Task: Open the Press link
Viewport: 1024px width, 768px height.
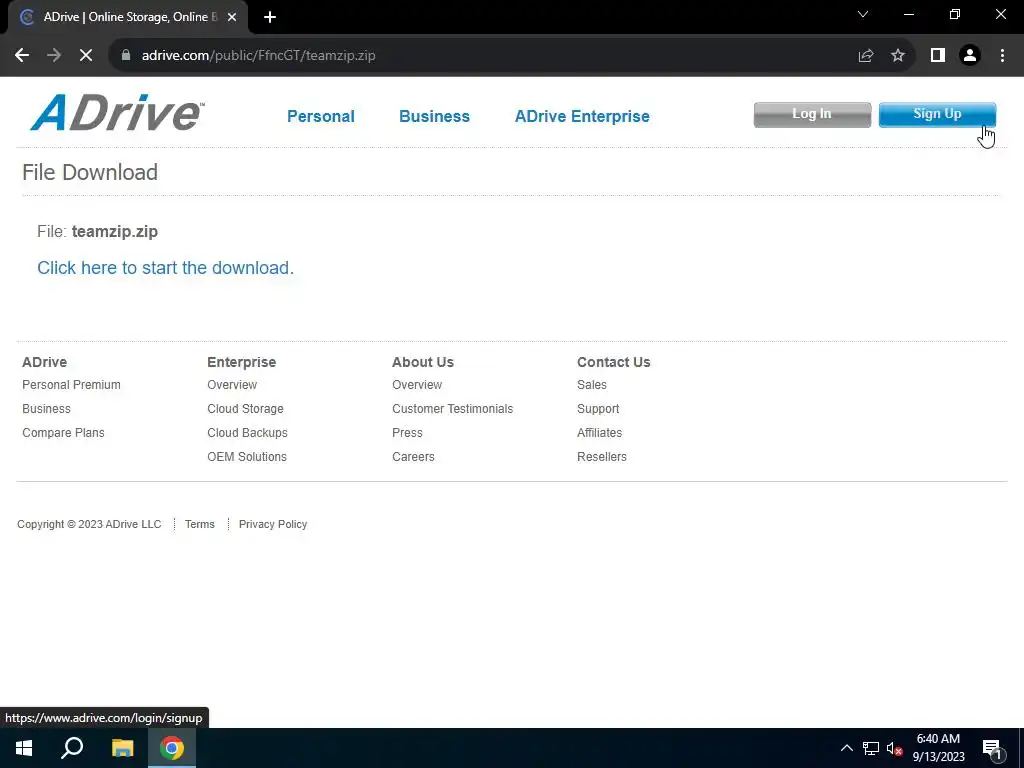Action: point(408,433)
